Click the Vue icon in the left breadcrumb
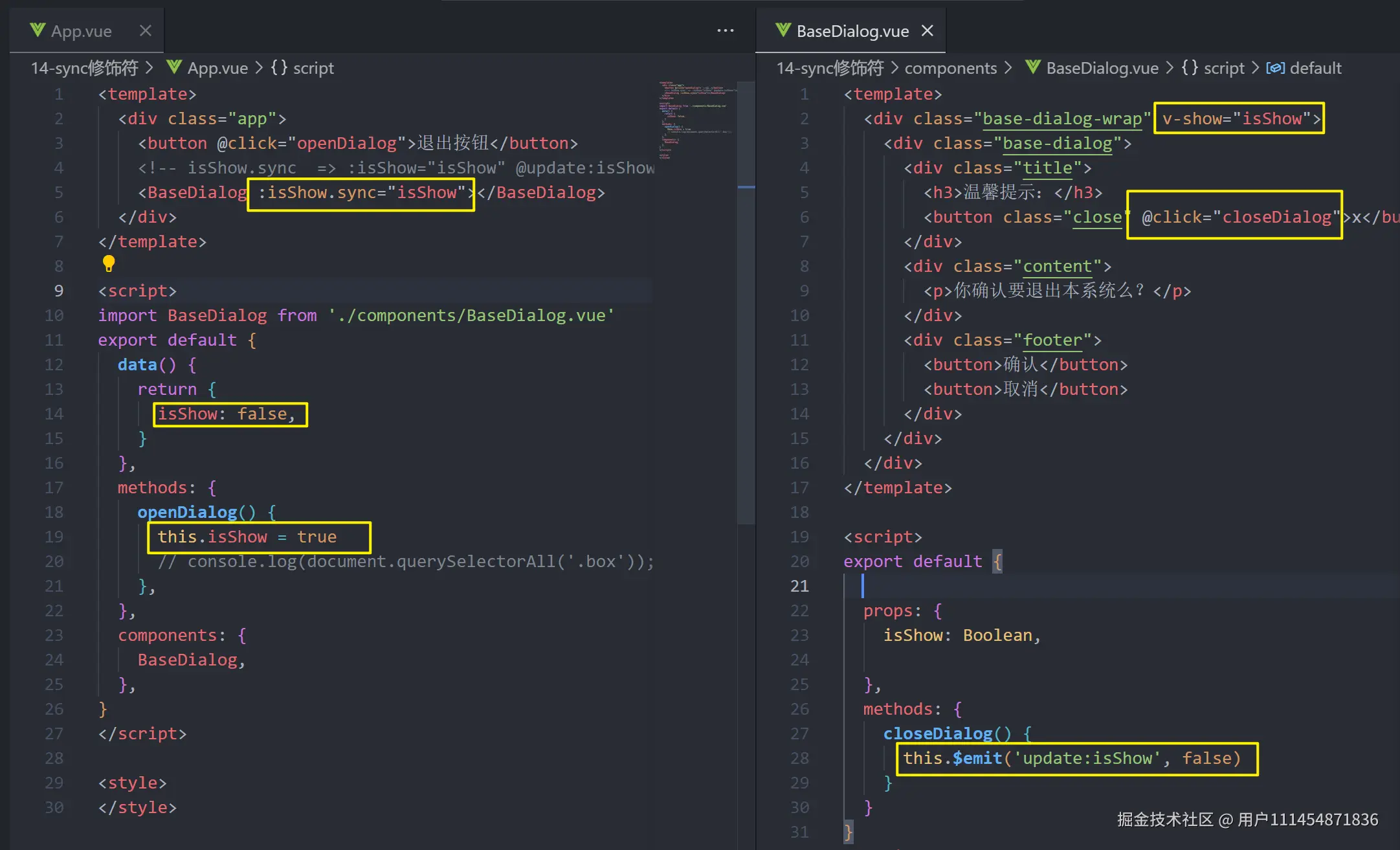 (x=174, y=67)
